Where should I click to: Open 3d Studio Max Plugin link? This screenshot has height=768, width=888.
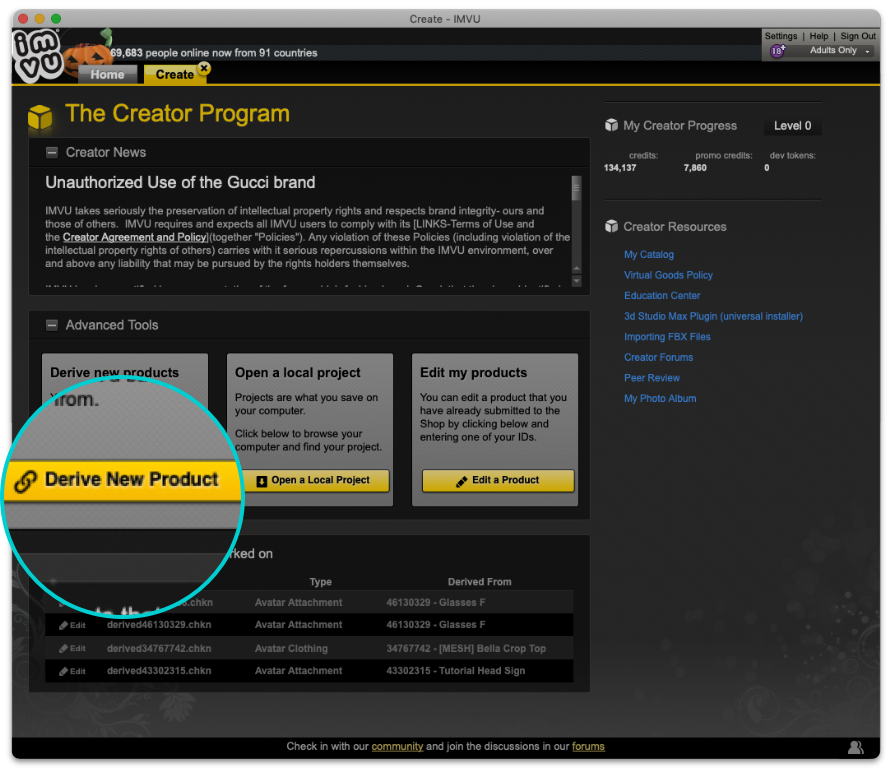click(713, 316)
